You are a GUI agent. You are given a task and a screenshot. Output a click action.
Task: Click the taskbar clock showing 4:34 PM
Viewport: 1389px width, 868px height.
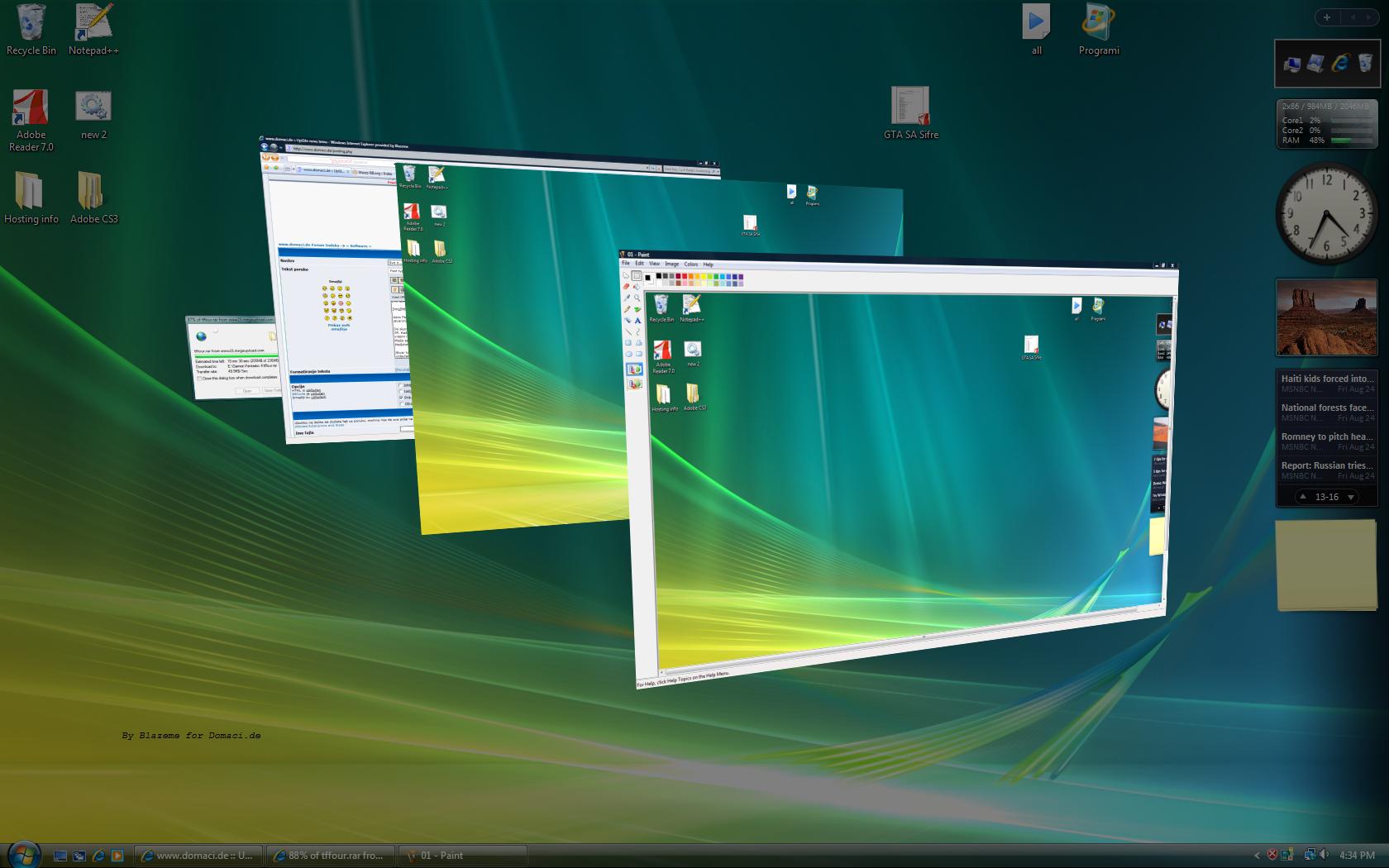point(1357,855)
